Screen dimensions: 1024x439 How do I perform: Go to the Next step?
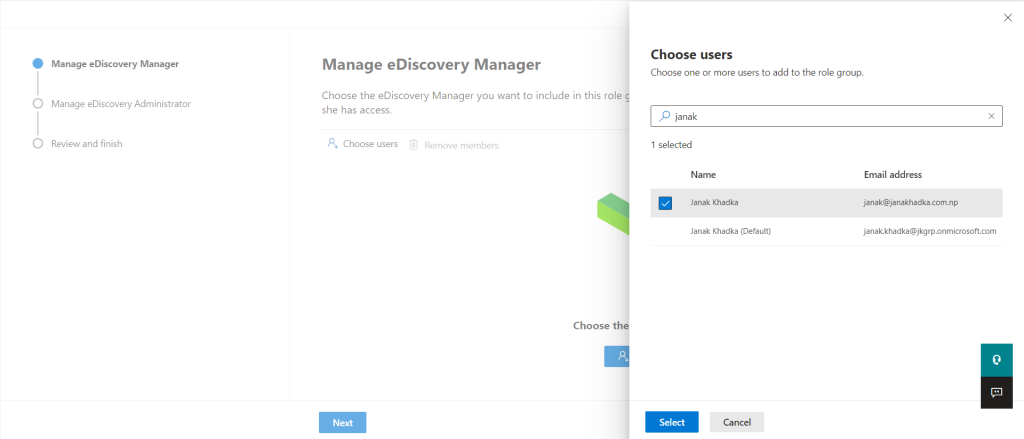click(x=343, y=423)
